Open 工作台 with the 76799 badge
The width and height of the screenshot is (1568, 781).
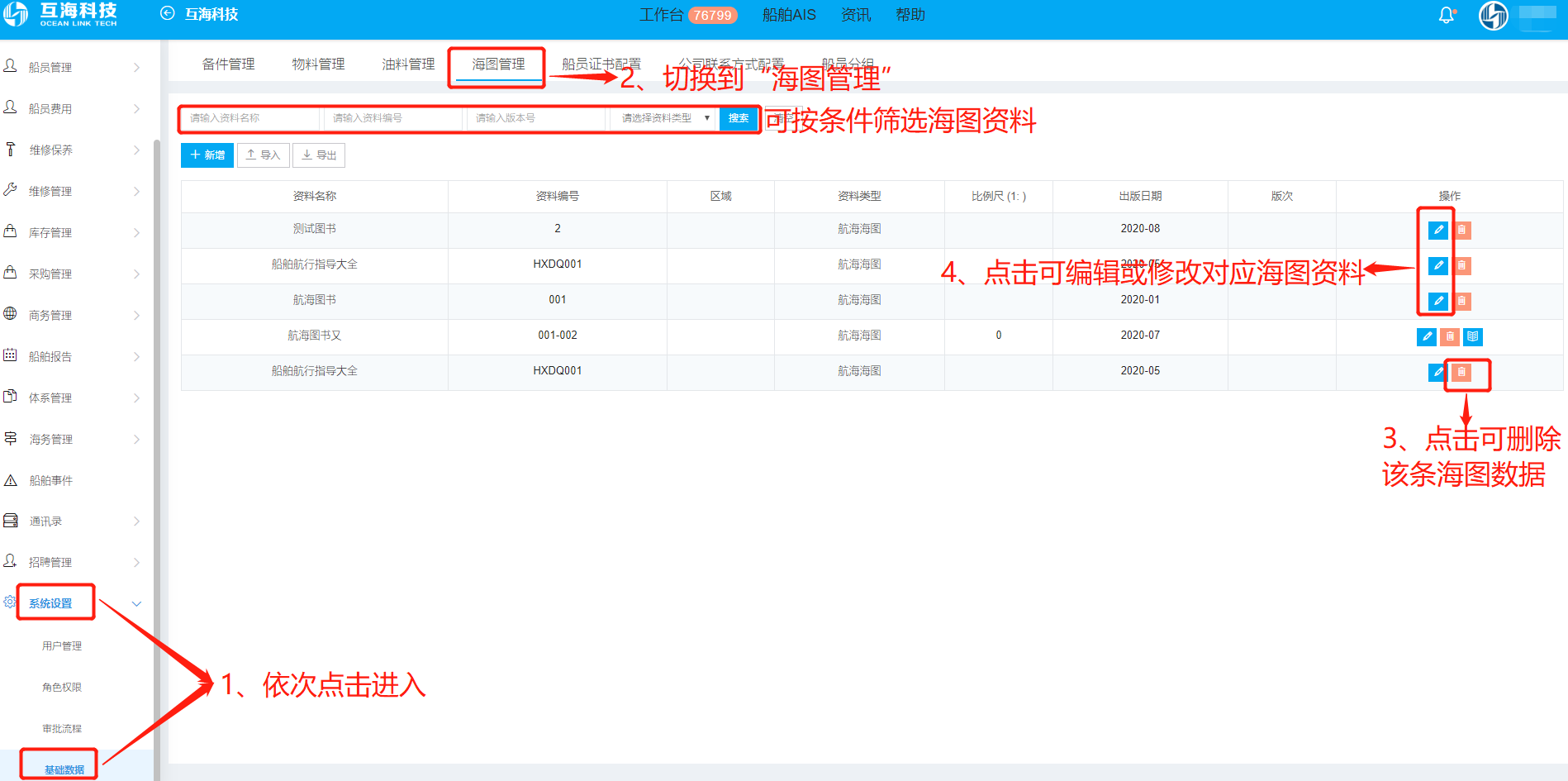coord(687,15)
